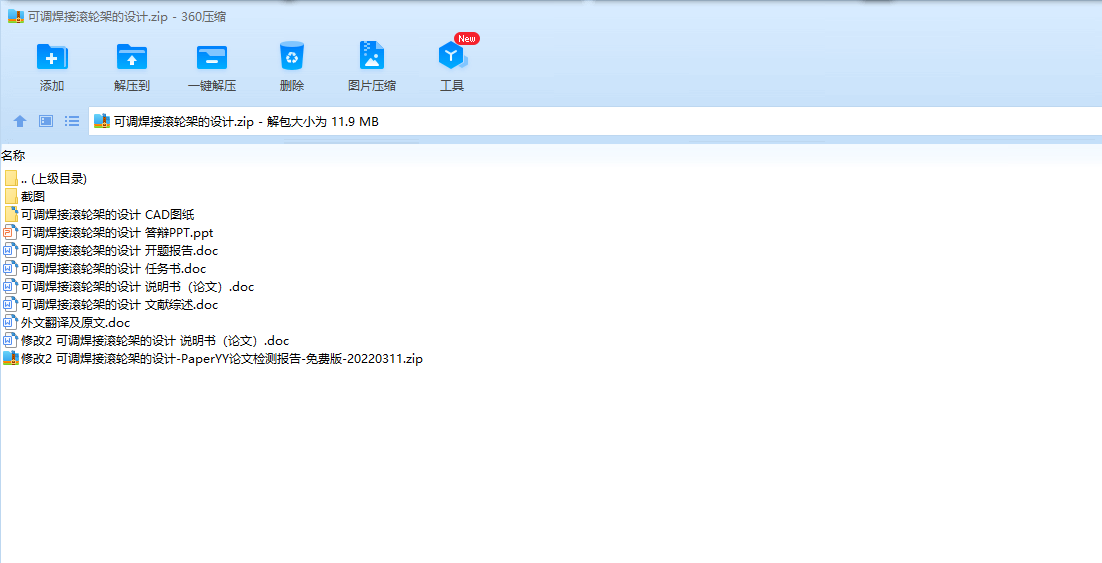Click the zip archive icon beside PaperYY report
Image resolution: width=1102 pixels, height=563 pixels.
11,358
